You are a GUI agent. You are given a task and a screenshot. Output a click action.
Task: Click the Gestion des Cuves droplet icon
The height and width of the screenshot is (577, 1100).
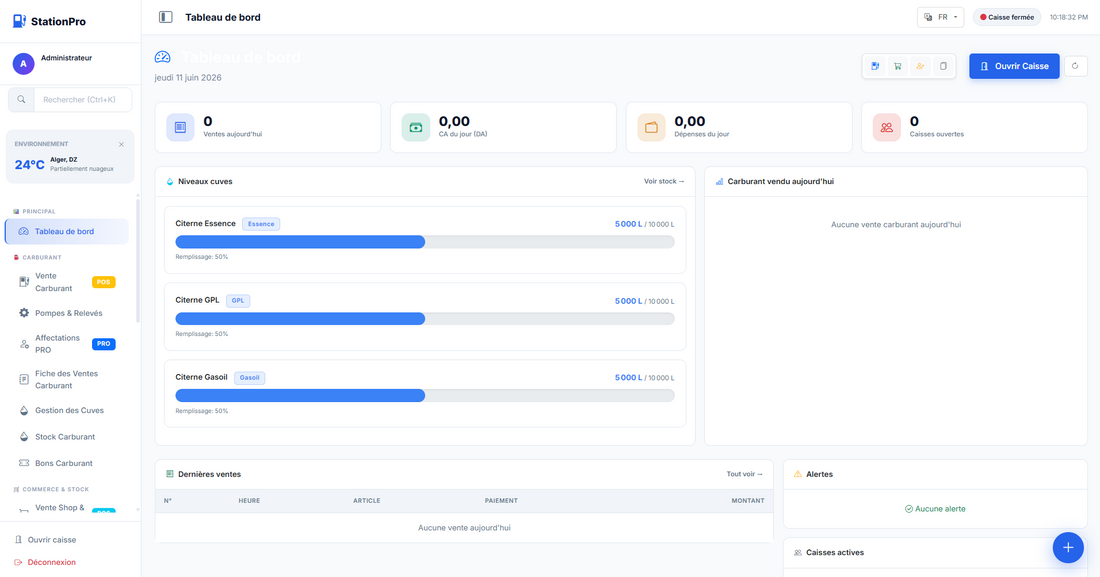[24, 411]
